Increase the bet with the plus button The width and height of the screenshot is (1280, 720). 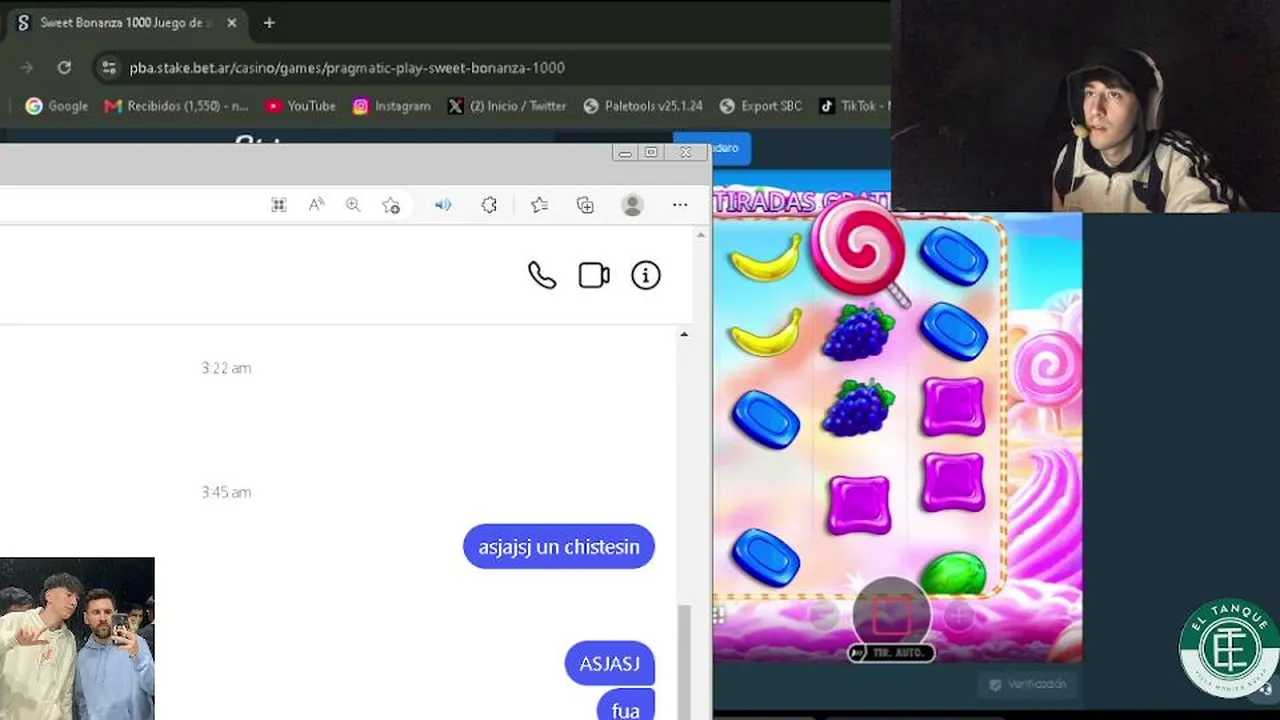point(958,615)
